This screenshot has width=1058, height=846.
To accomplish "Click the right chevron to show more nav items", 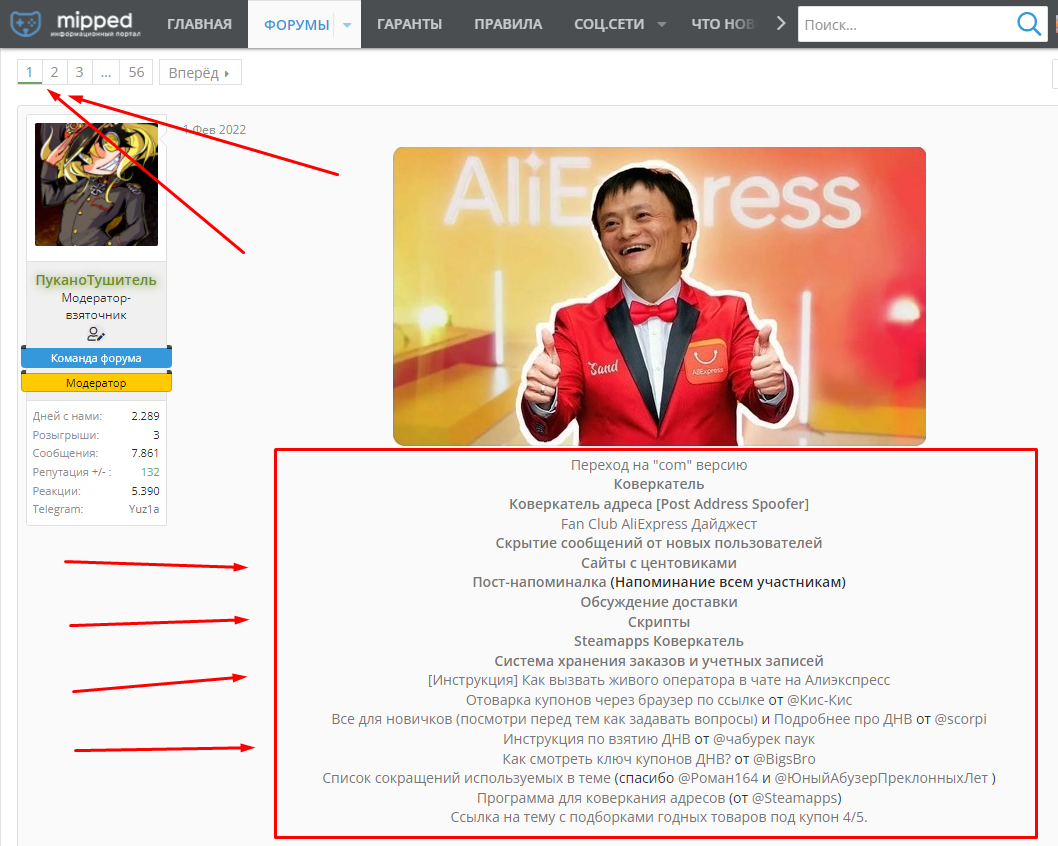I will tap(781, 24).
